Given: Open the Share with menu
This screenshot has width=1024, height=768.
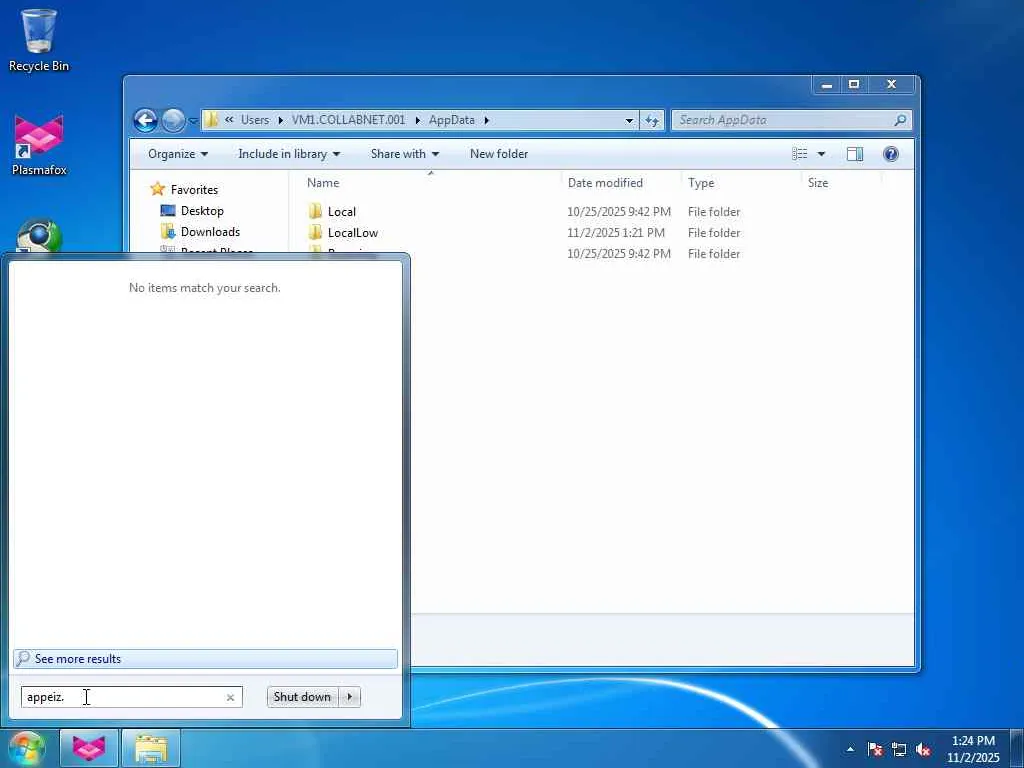Looking at the screenshot, I should 405,154.
